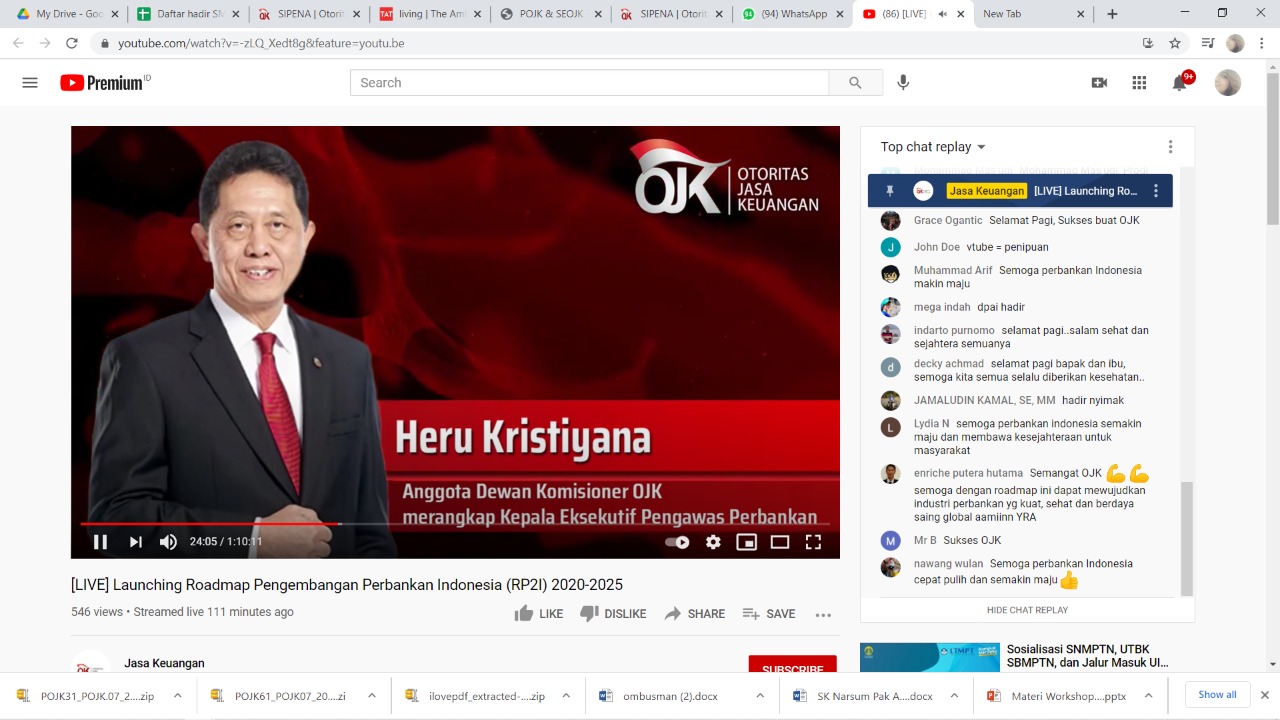This screenshot has width=1280, height=720.
Task: Expand the Top chat replay dropdown
Action: click(x=933, y=147)
